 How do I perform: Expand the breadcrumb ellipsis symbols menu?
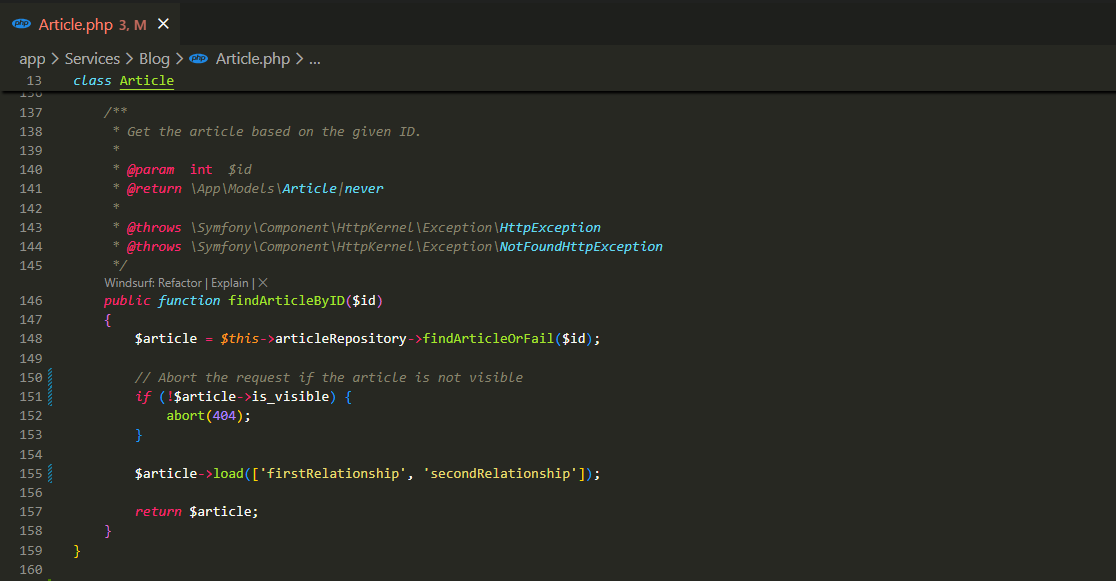[315, 59]
